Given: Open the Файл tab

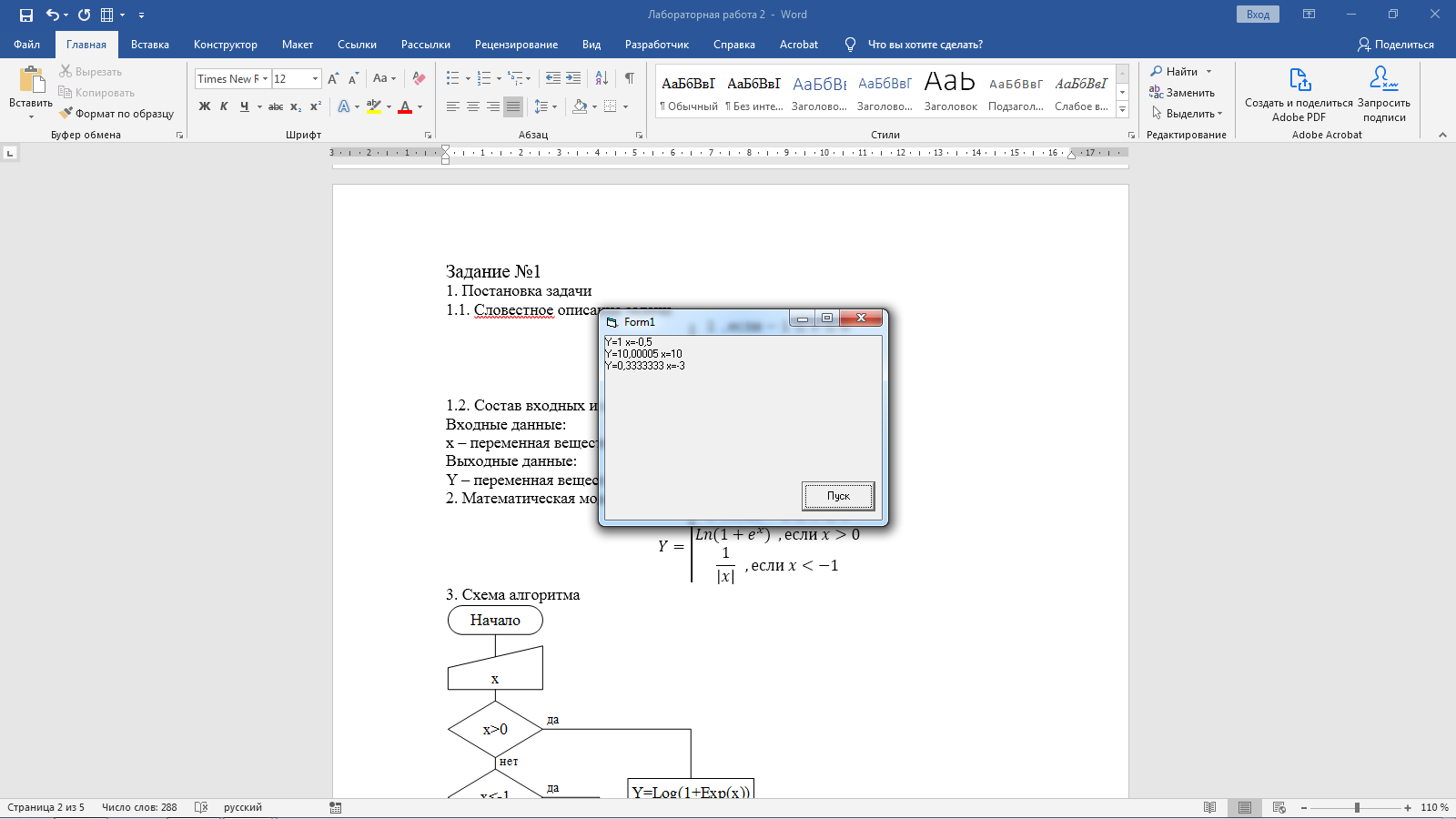Looking at the screenshot, I should point(26,44).
